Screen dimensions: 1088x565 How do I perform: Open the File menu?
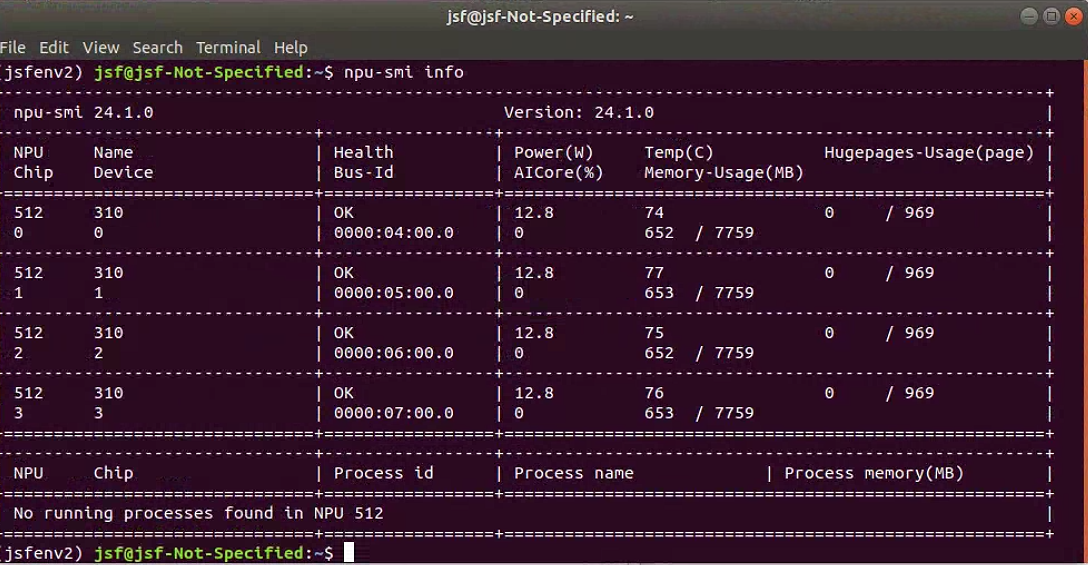(12, 47)
